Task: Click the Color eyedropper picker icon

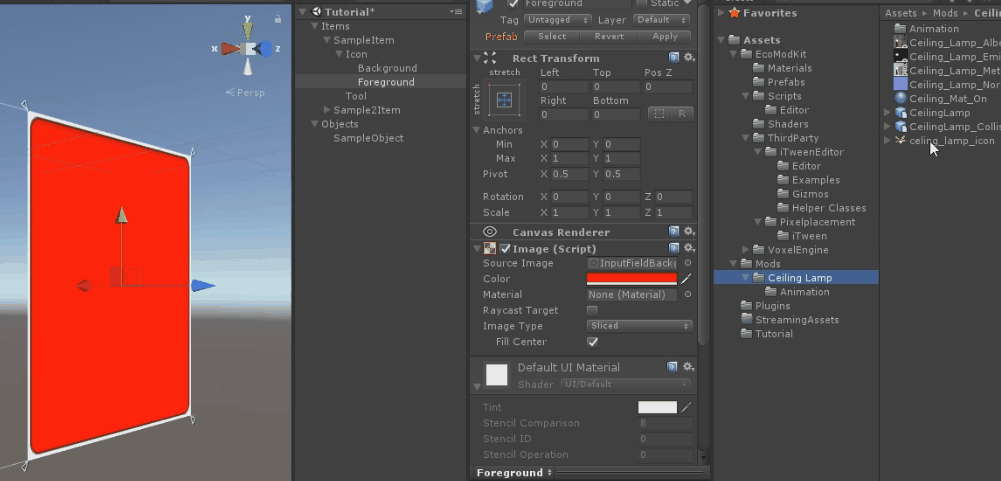Action: coord(686,279)
